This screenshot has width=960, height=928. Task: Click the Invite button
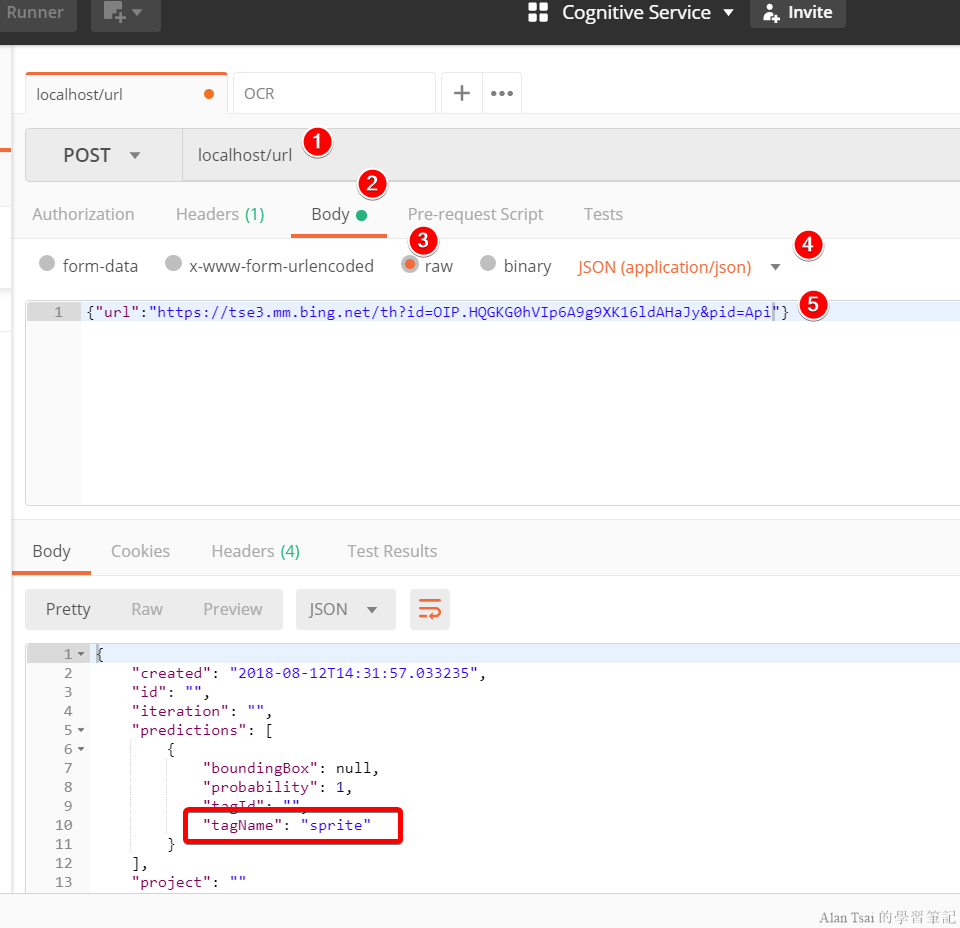tap(798, 13)
